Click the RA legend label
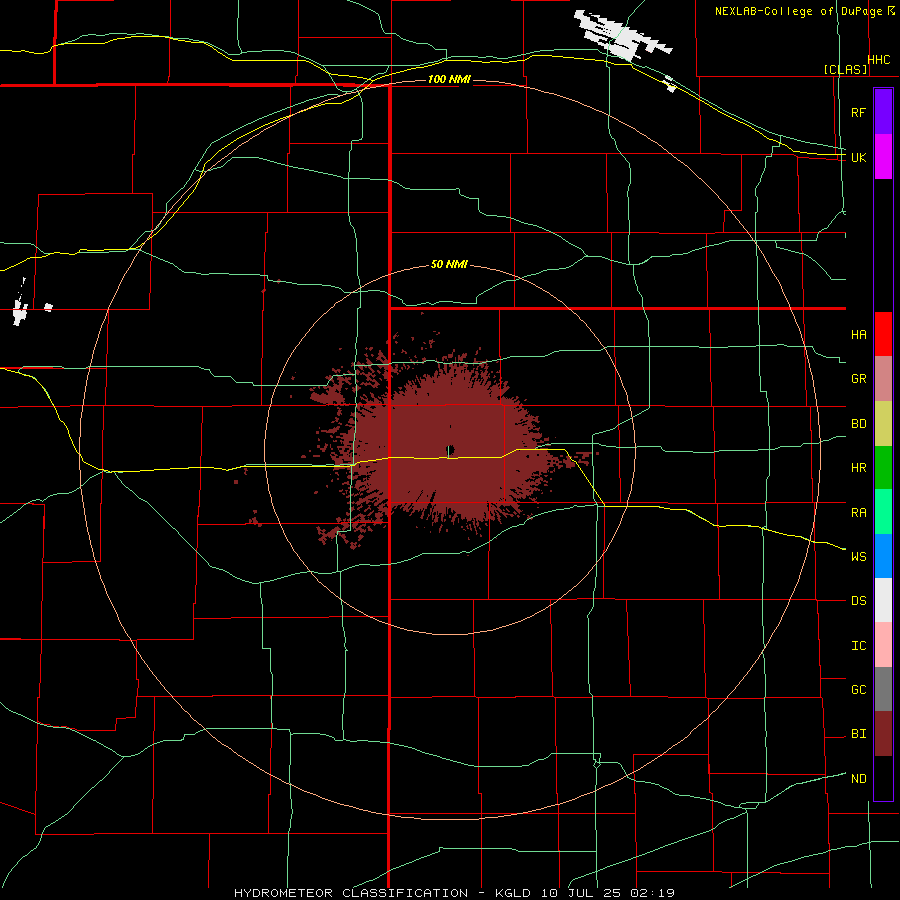 tap(859, 513)
